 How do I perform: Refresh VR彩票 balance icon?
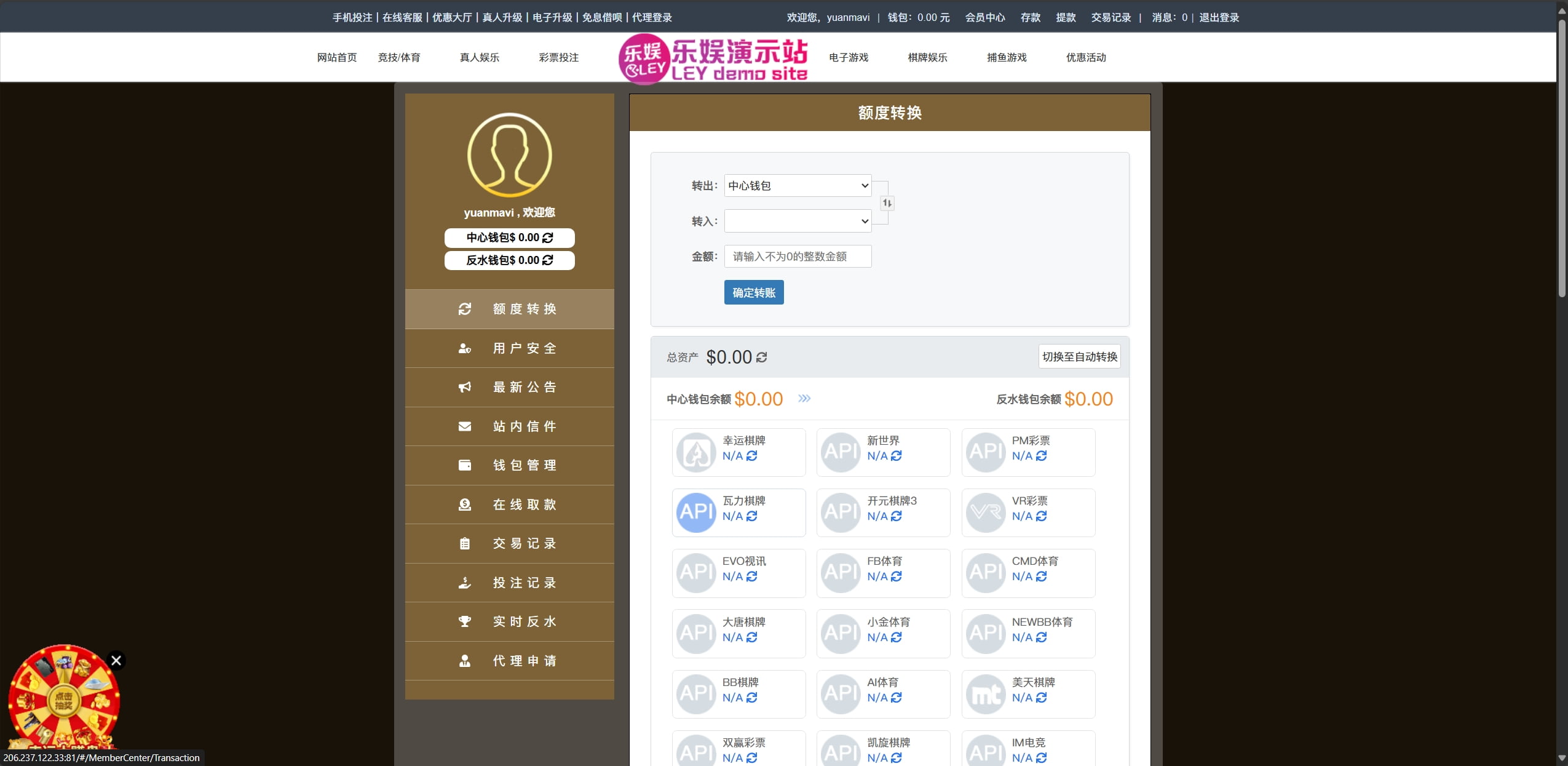click(1042, 516)
